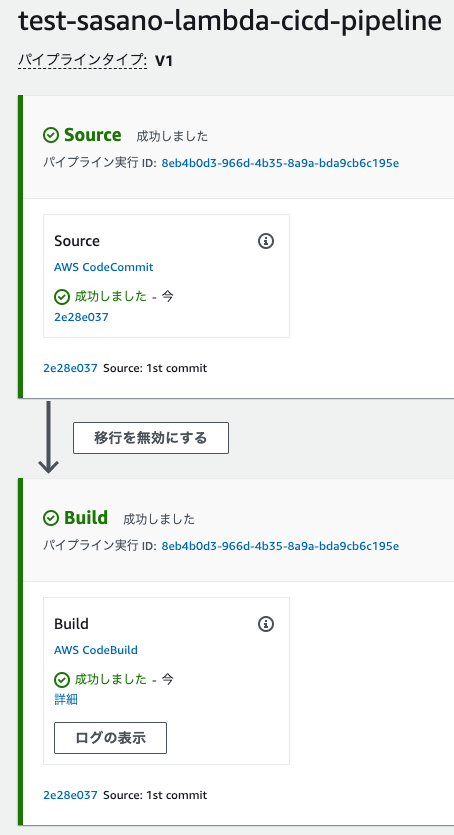Viewport: 454px width, 835px height.
Task: Open pipeline execution ID link in Source stage
Action: point(280,163)
